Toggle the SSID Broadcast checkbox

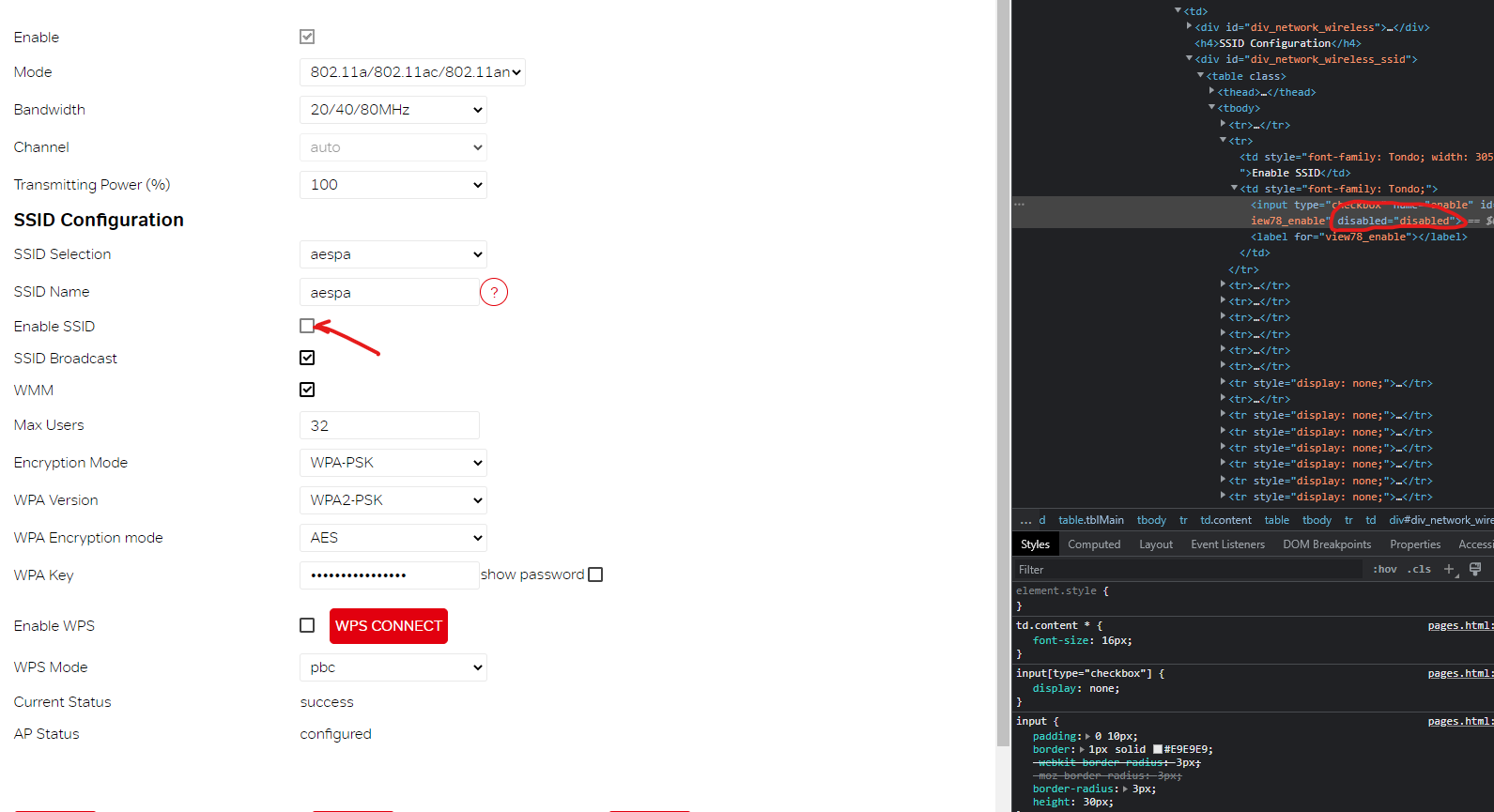[307, 358]
